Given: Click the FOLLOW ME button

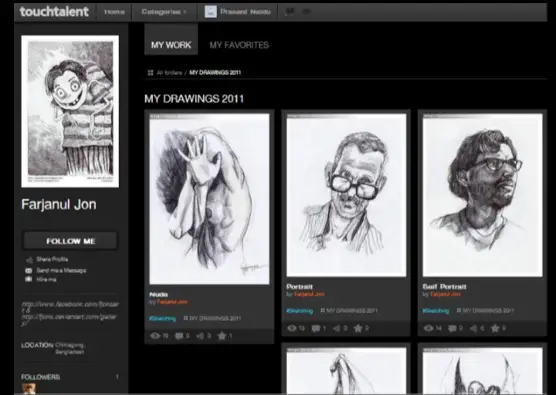Looking at the screenshot, I should coord(70,241).
